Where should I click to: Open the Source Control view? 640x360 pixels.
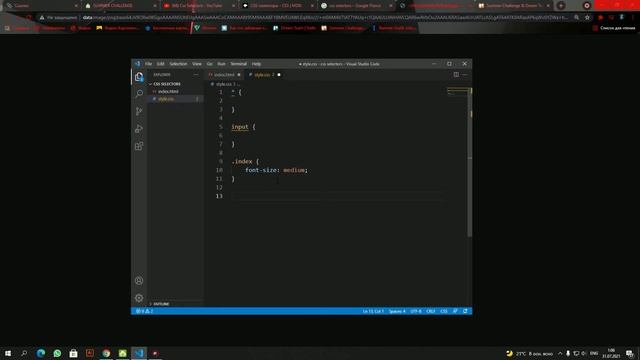(x=139, y=111)
